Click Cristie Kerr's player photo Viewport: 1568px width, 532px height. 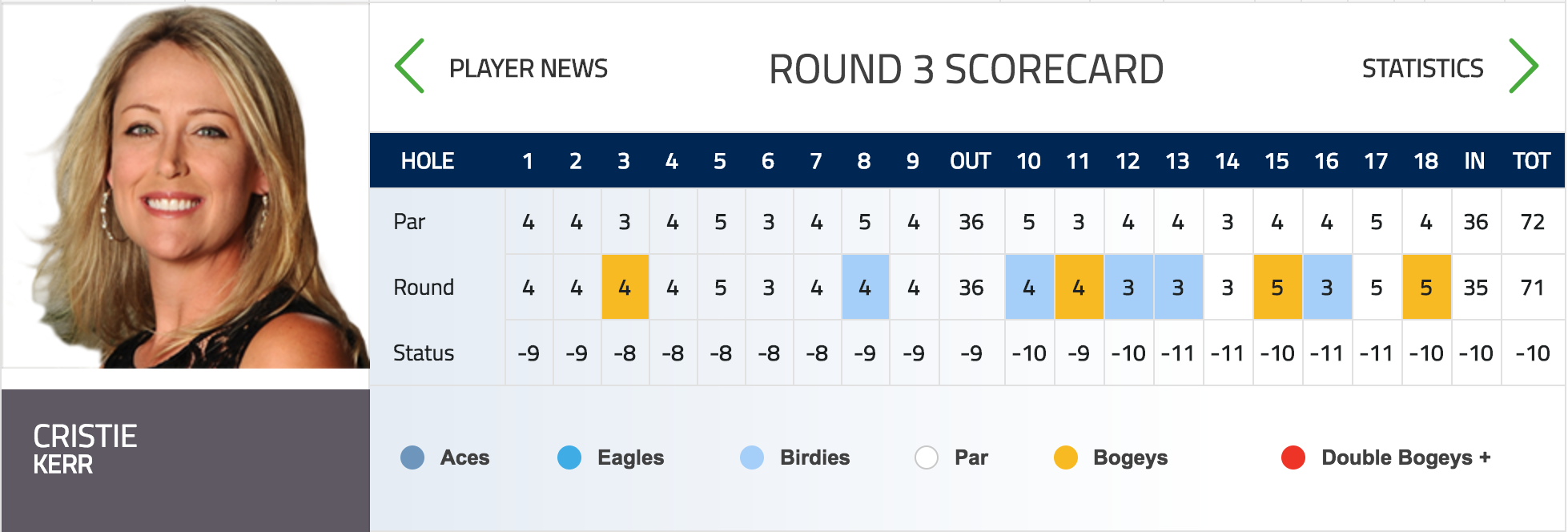(186, 186)
